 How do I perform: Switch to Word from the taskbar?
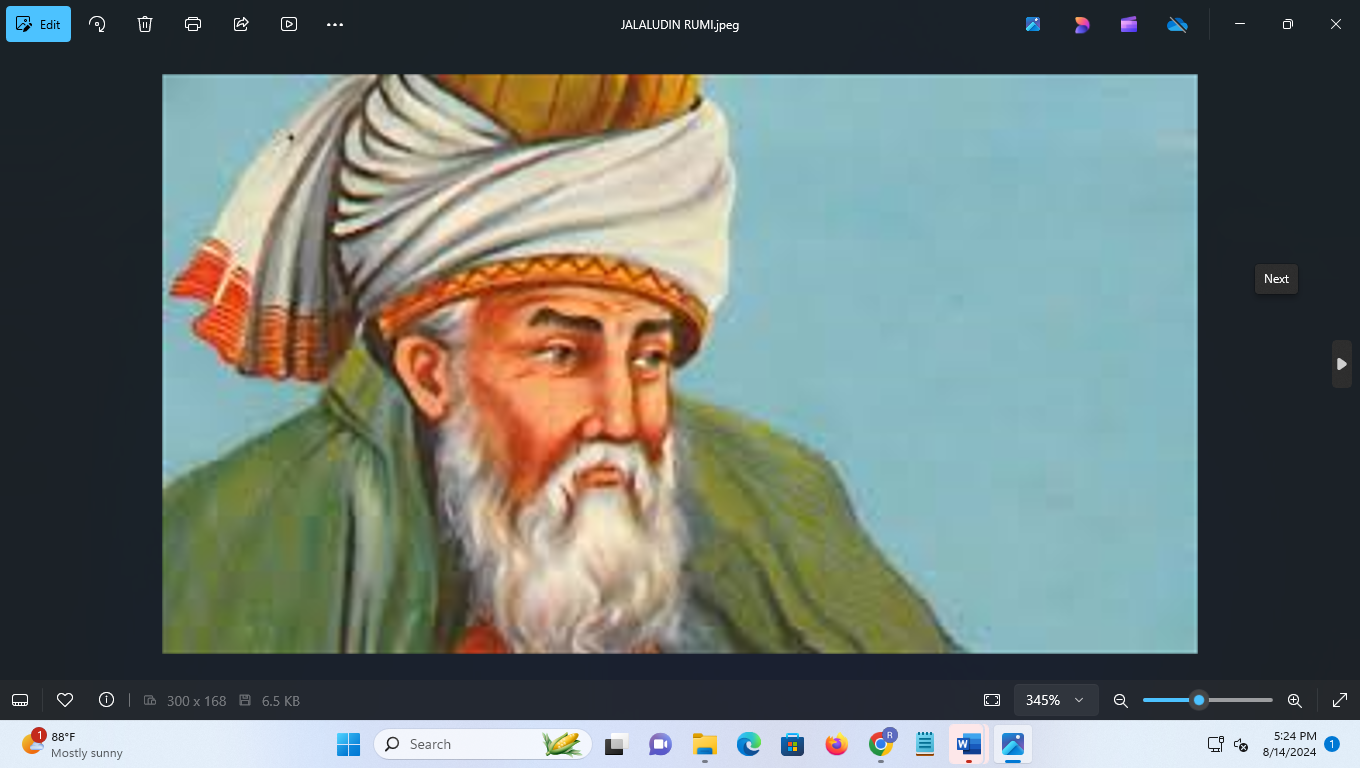pos(969,744)
